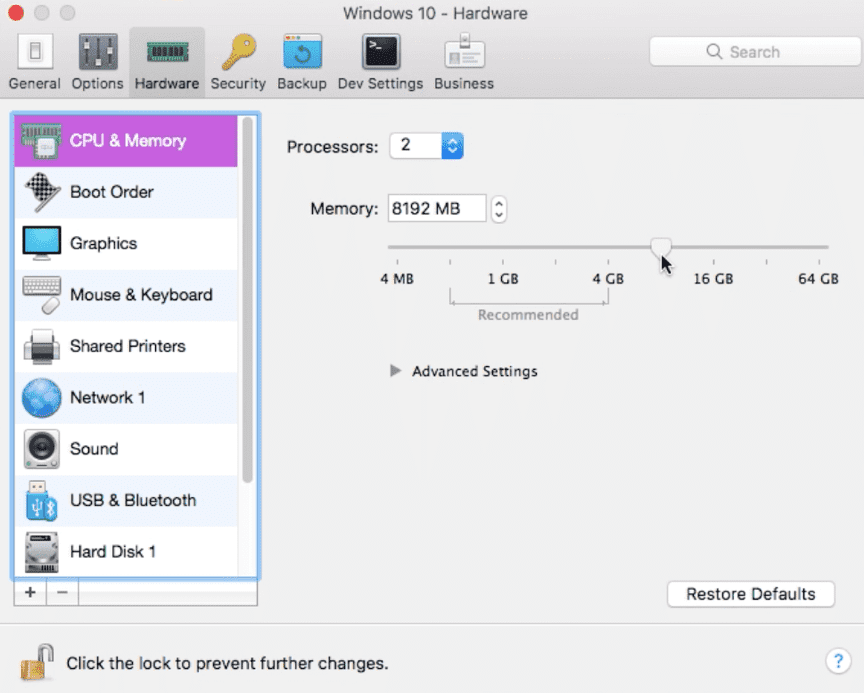
Task: Open the Backup settings tab
Action: pos(301,62)
